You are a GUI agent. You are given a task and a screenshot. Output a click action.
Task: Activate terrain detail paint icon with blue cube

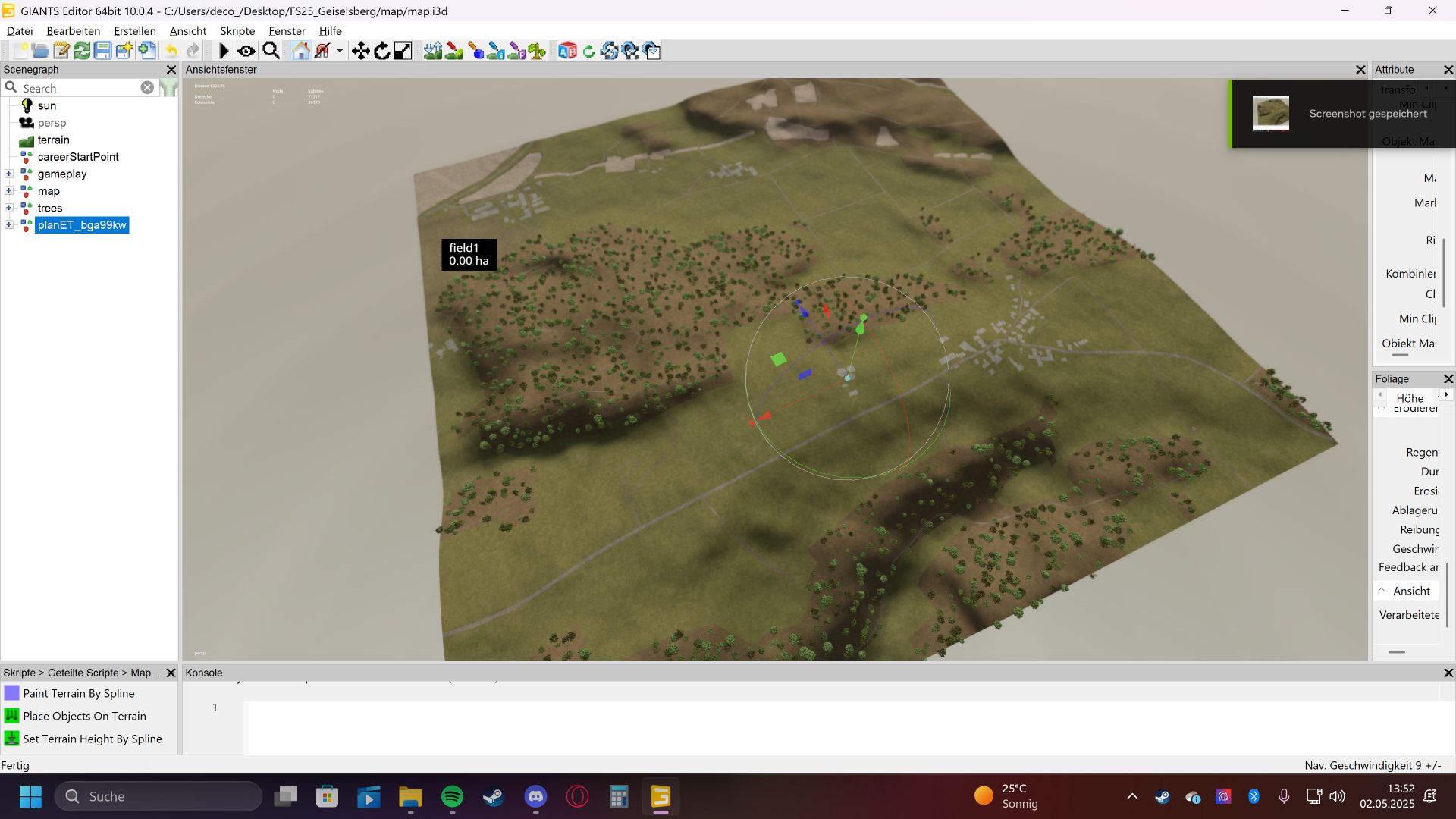pos(475,51)
